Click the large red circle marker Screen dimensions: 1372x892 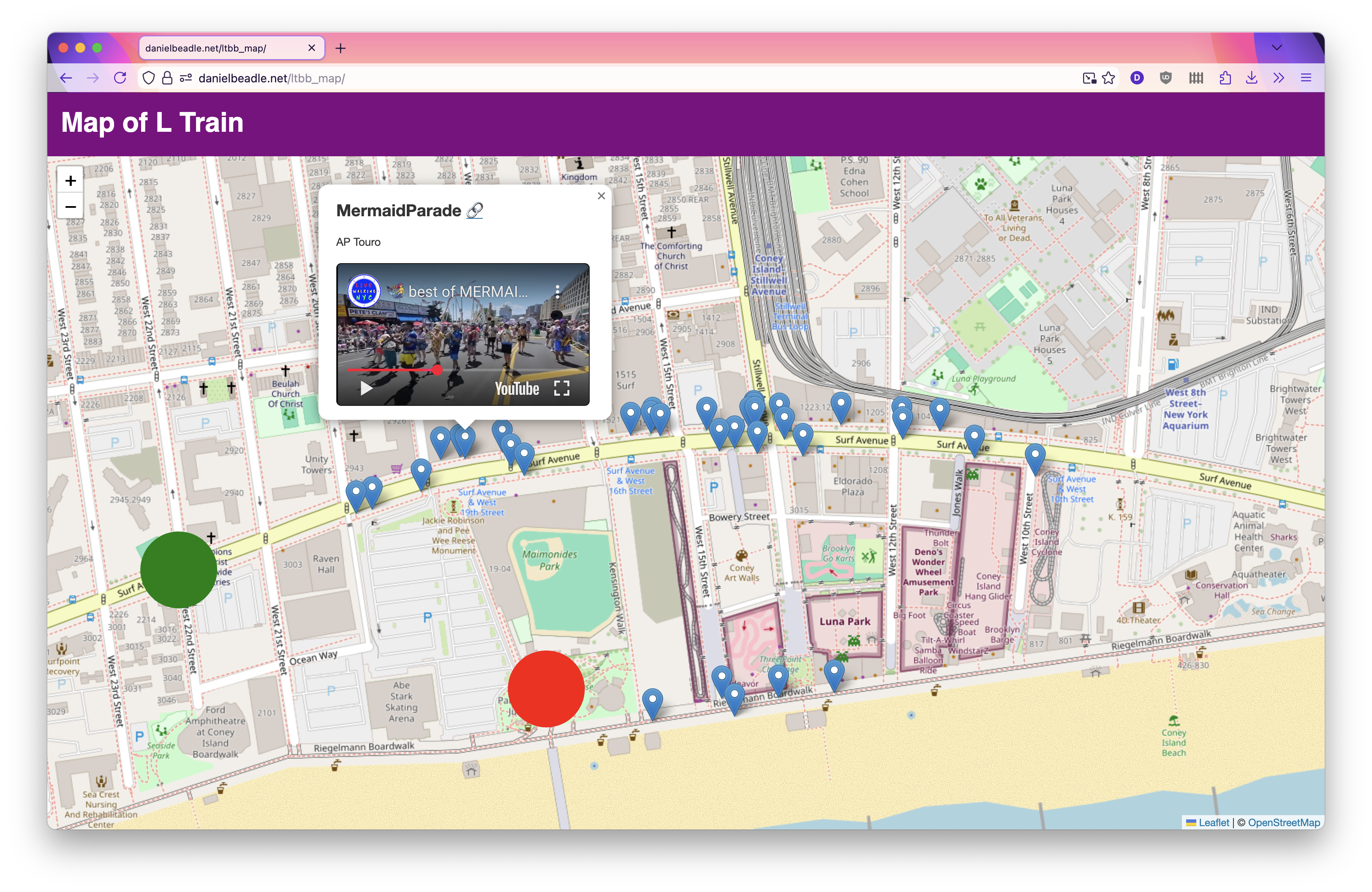(546, 689)
